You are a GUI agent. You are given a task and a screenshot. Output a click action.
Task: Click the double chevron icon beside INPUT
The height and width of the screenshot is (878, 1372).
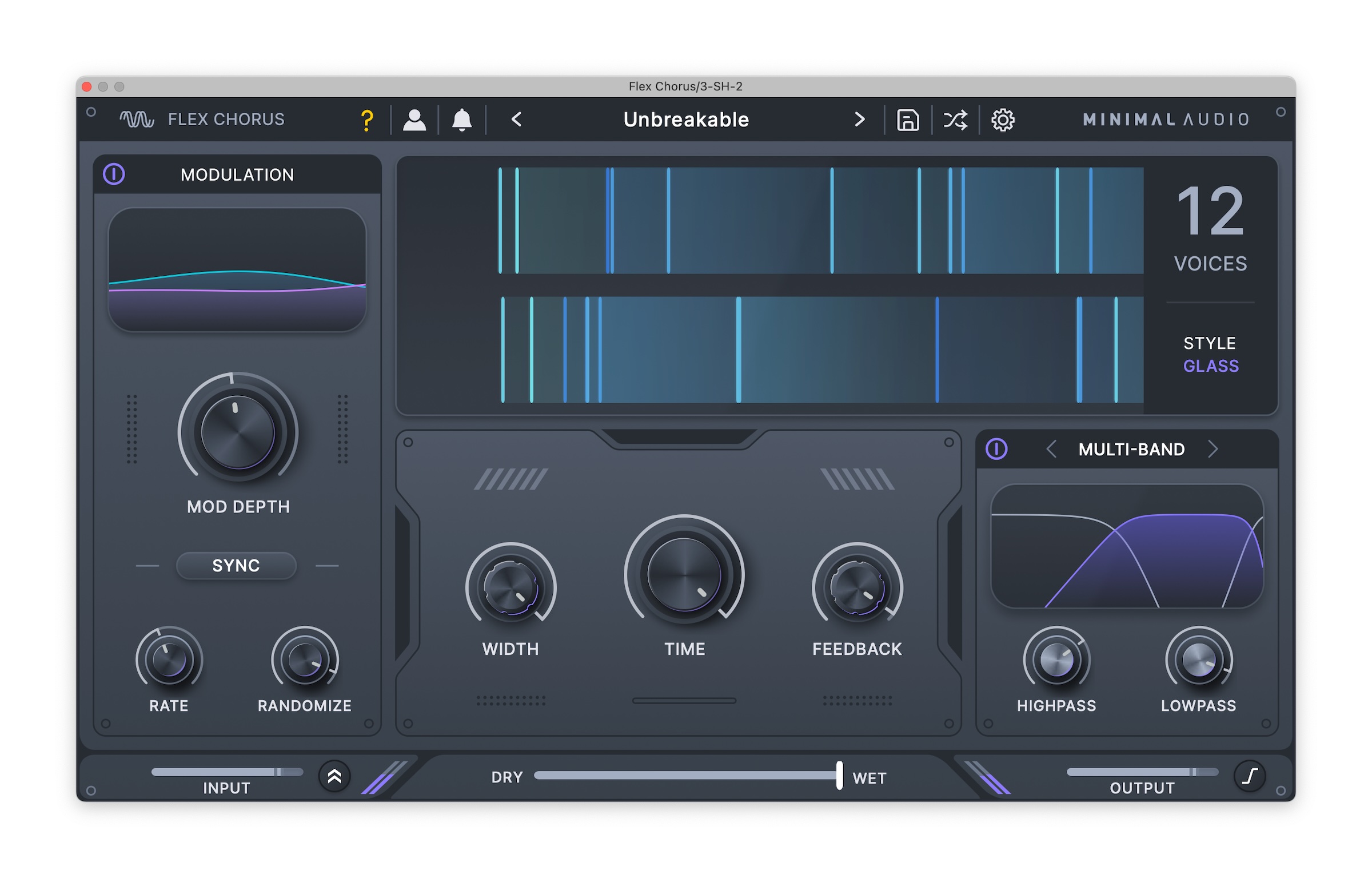[334, 776]
